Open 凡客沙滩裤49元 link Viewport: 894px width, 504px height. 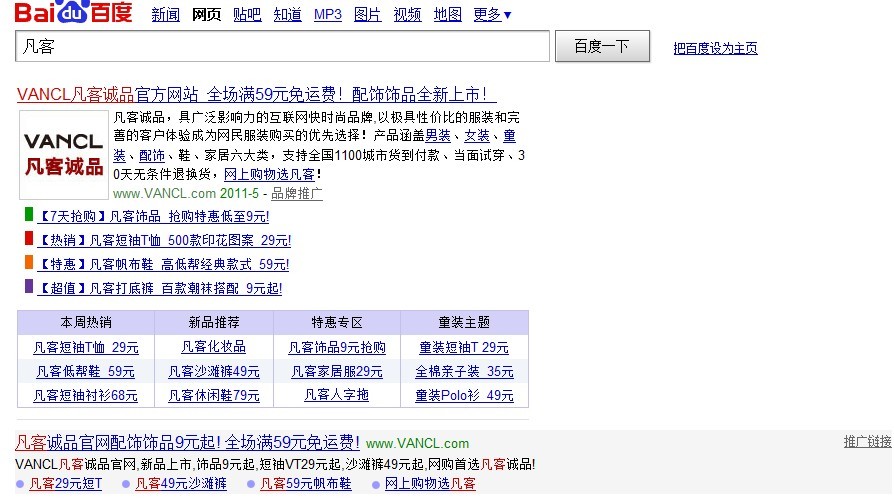tap(214, 372)
